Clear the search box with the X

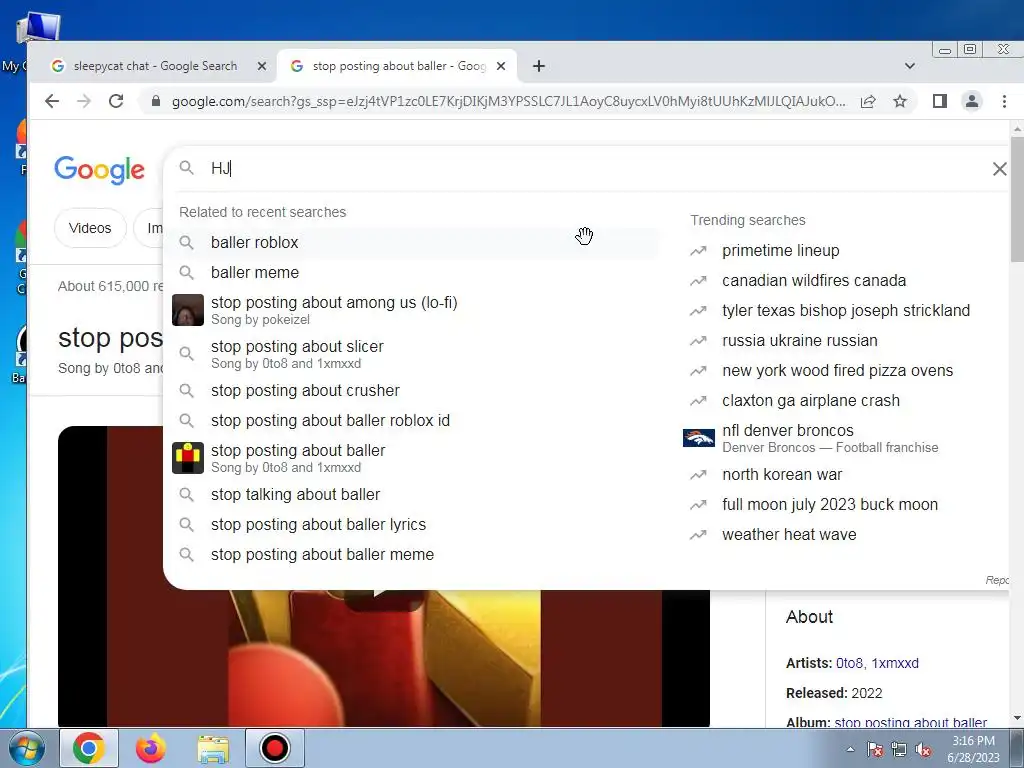pyautogui.click(x=999, y=169)
